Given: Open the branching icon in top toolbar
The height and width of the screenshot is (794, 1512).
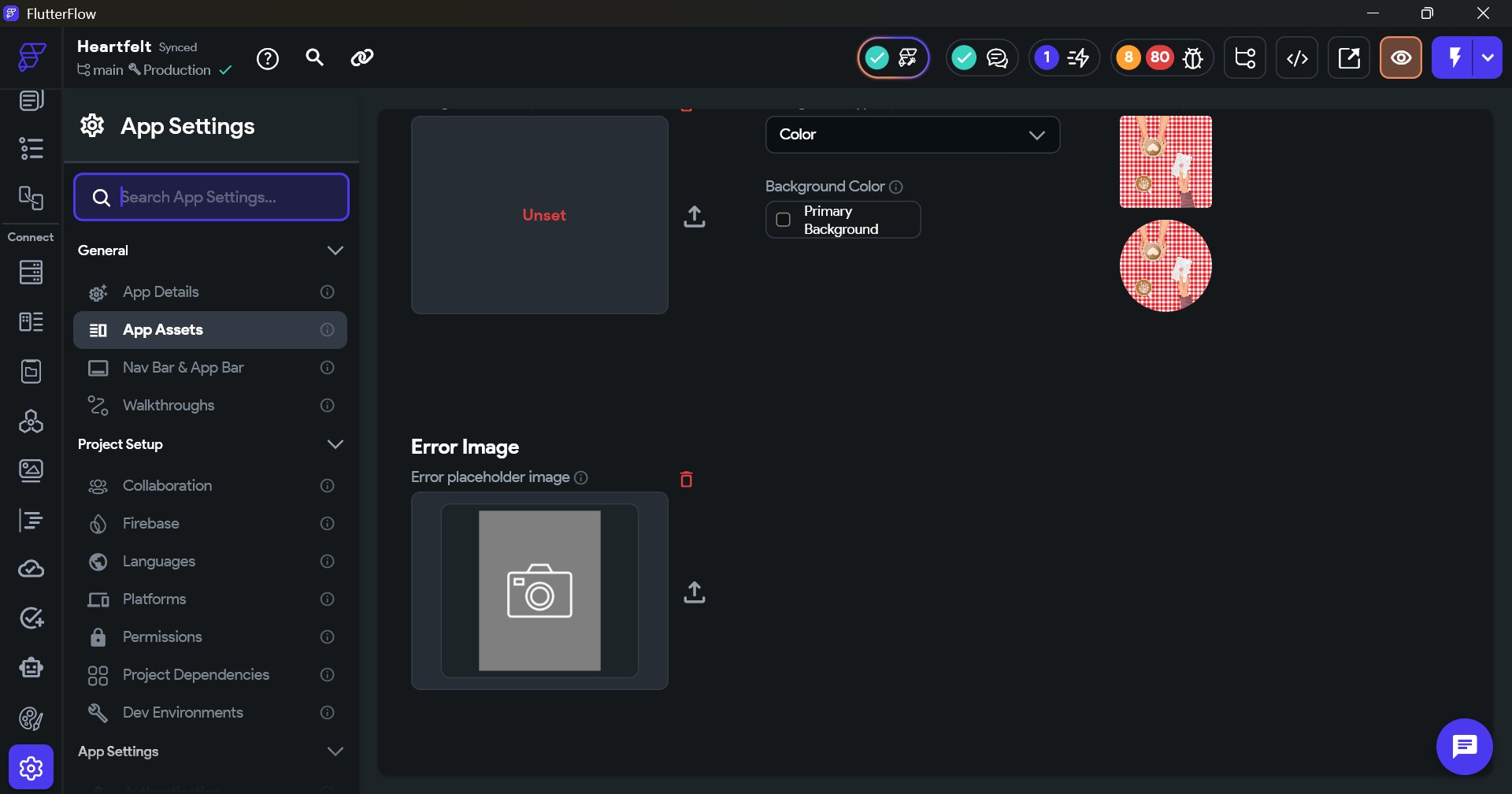Looking at the screenshot, I should coord(1245,58).
